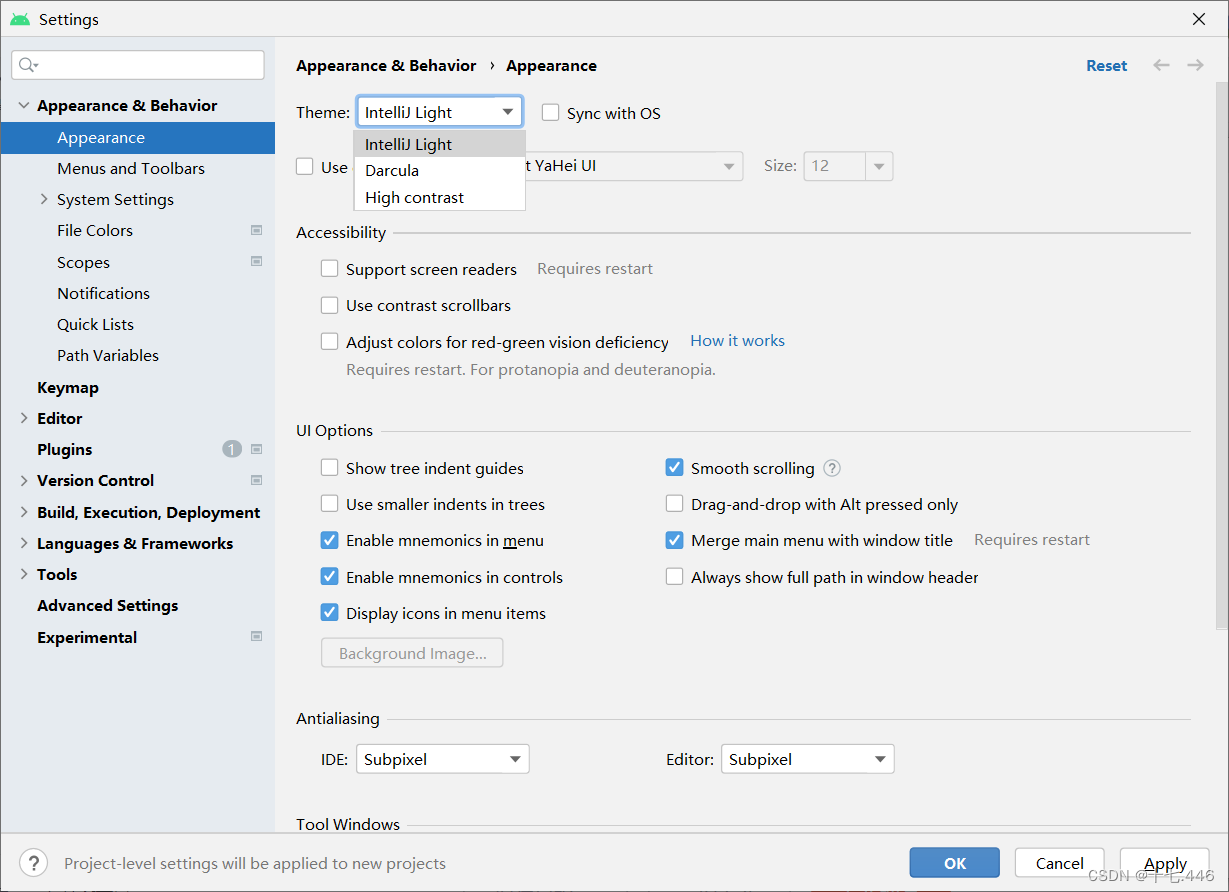Viewport: 1229px width, 892px height.
Task: Enable Support screen readers
Action: 329,268
